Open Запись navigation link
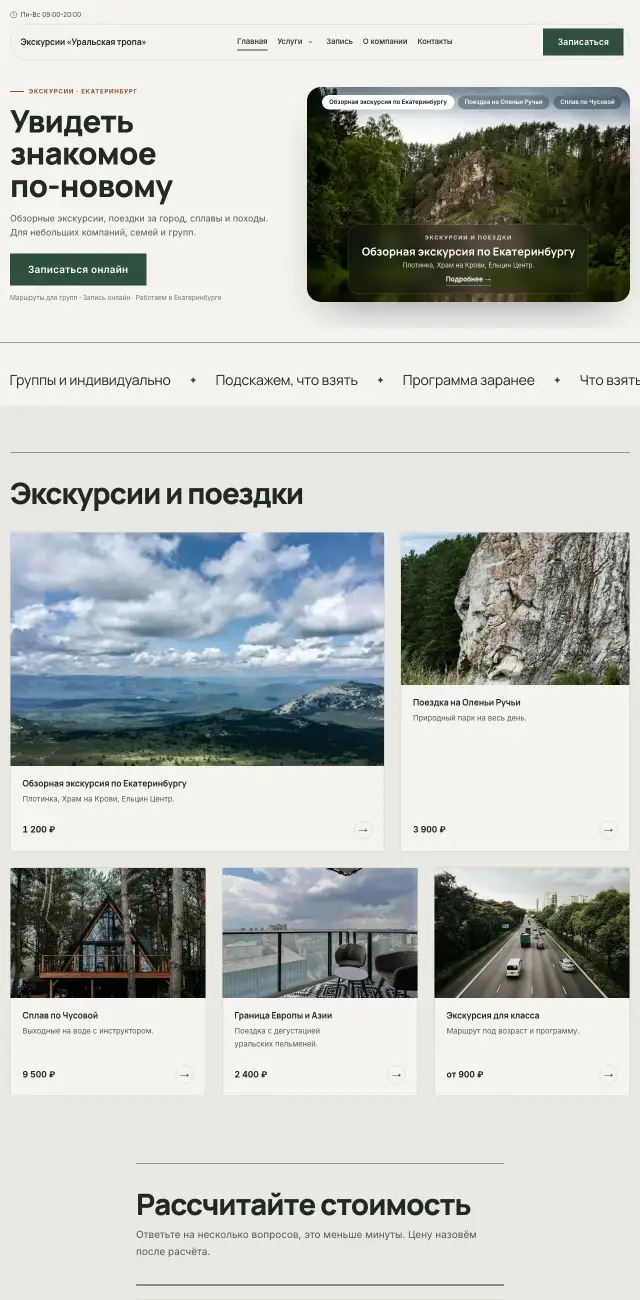This screenshot has width=640, height=1300. 339,42
